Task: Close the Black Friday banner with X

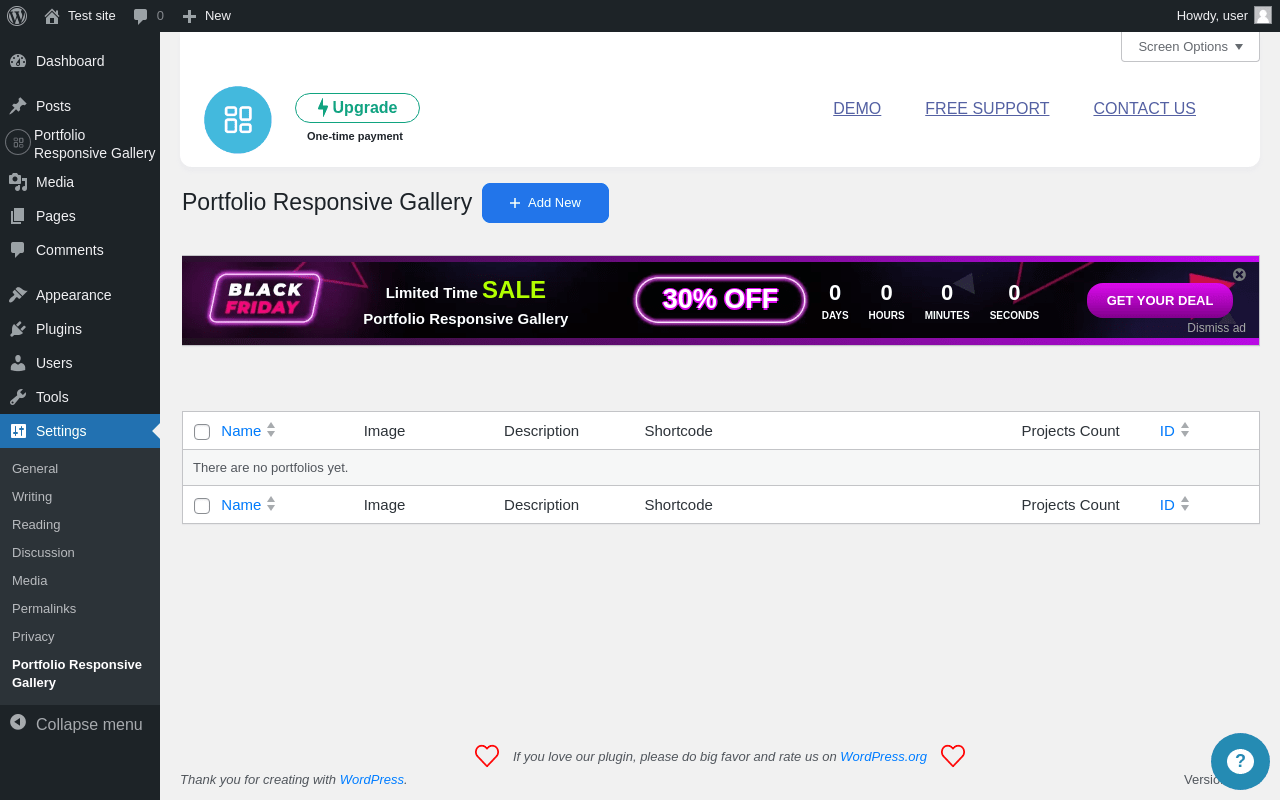Action: [x=1239, y=274]
